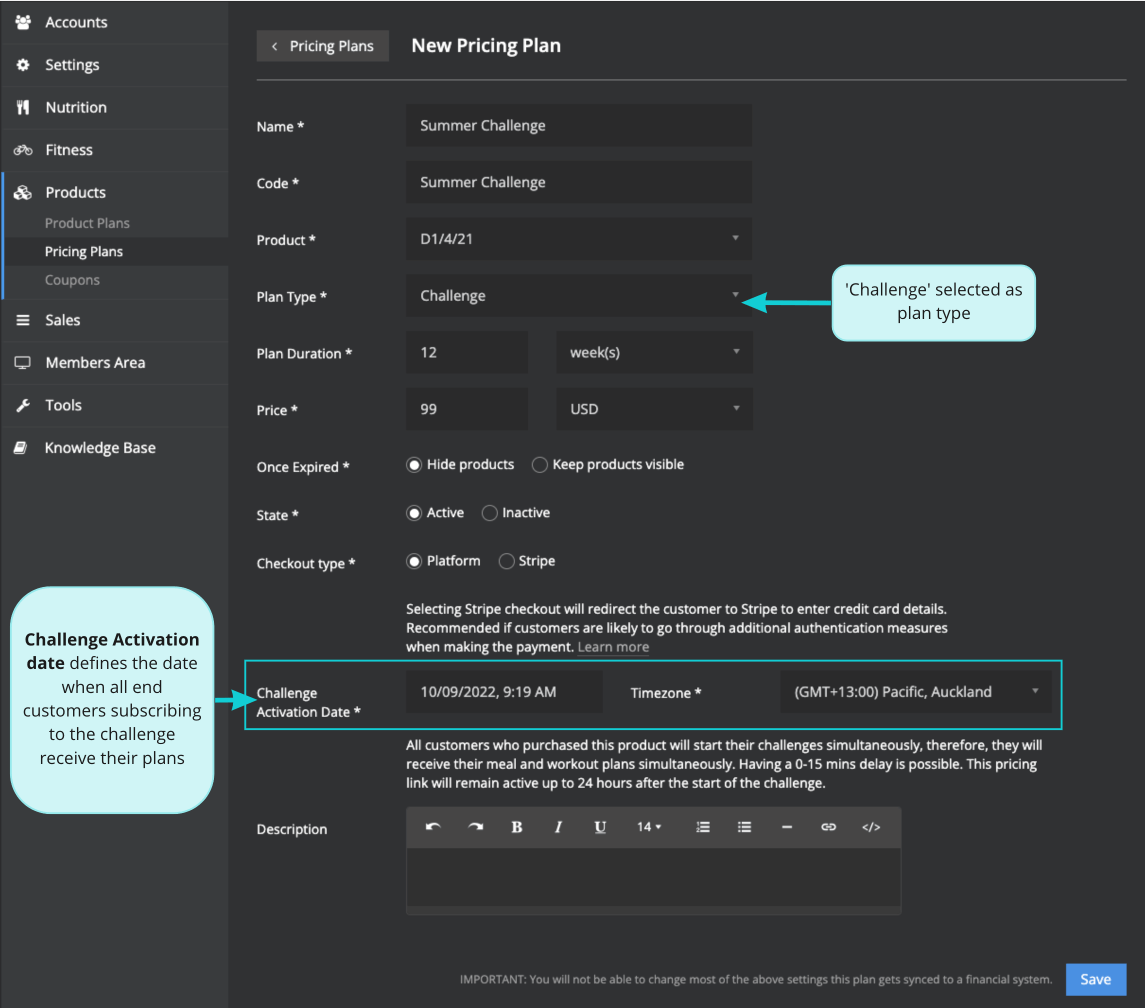
Task: Click the redo icon in description editor
Action: 475,827
